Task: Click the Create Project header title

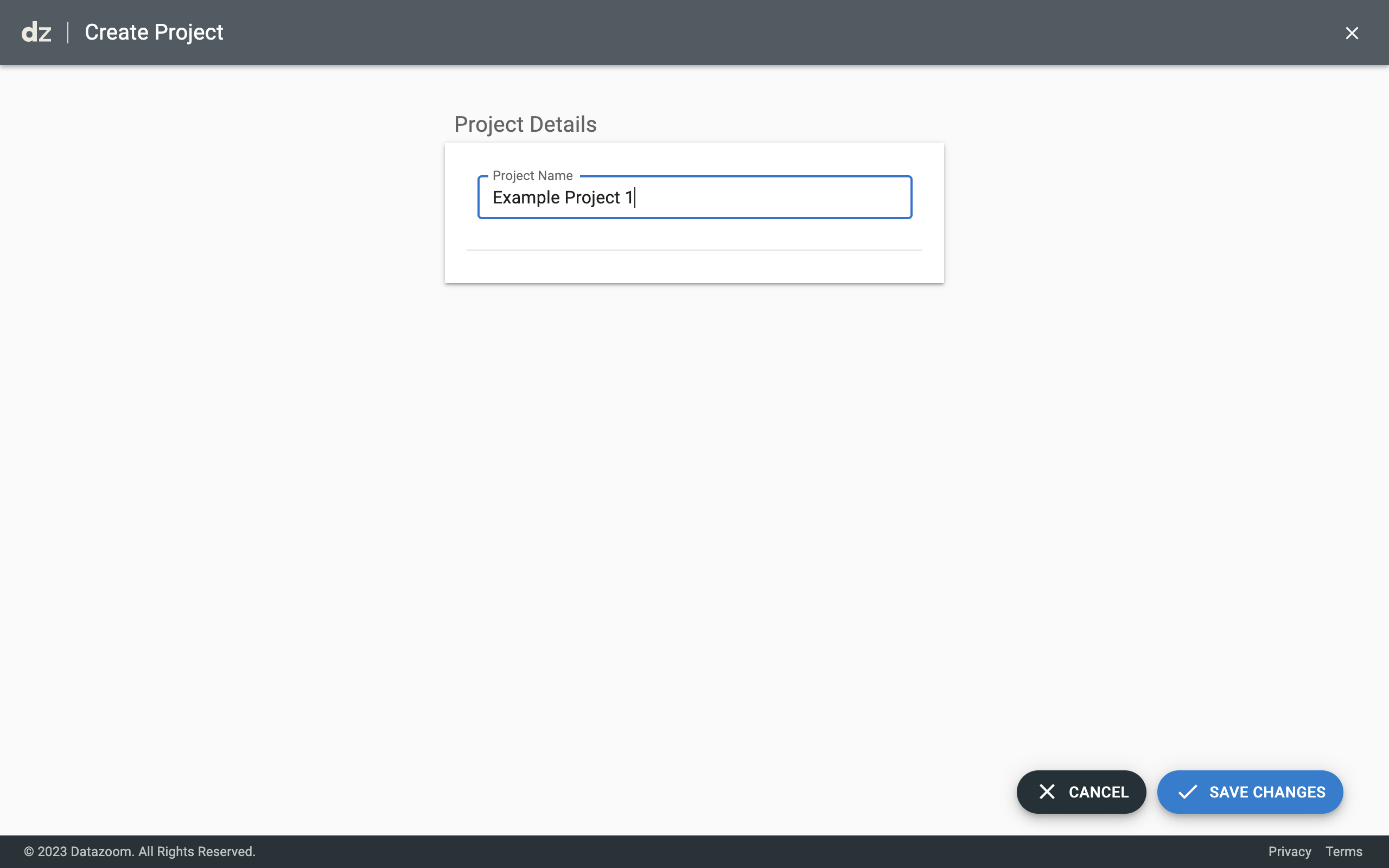Action: 154,33
